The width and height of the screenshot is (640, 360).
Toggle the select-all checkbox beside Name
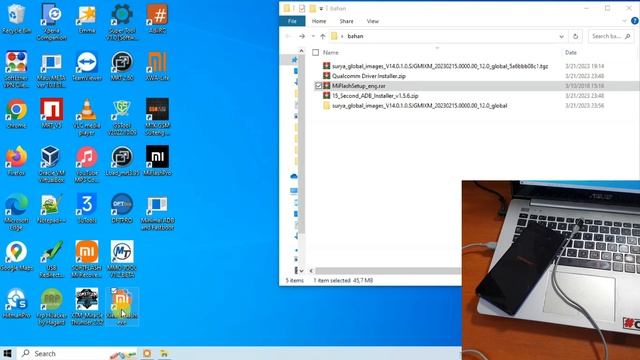[315, 53]
